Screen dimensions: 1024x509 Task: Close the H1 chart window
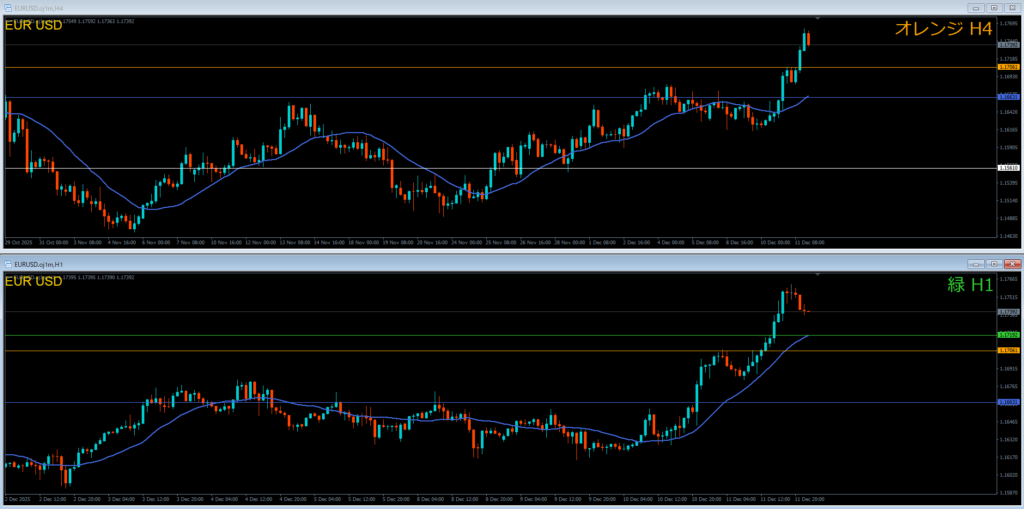1011,263
